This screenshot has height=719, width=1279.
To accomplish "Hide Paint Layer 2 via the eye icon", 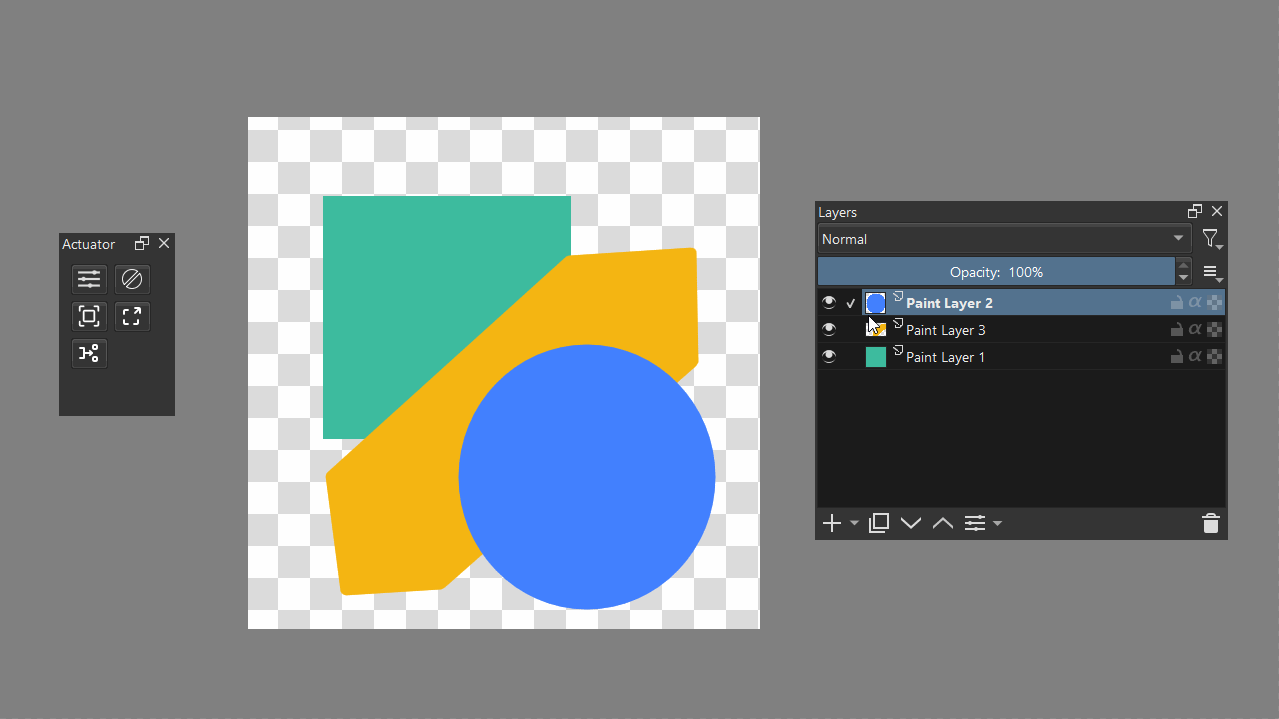I will (829, 302).
